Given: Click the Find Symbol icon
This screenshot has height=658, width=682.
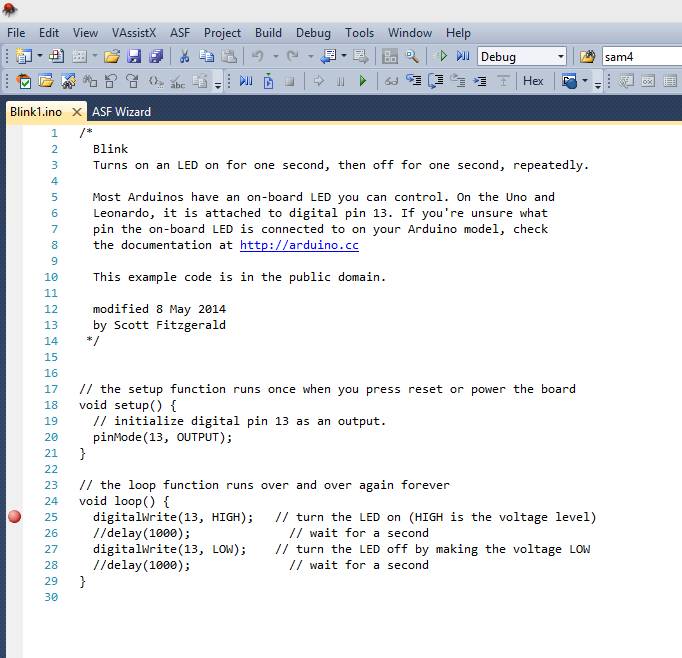Looking at the screenshot, I should click(68, 81).
